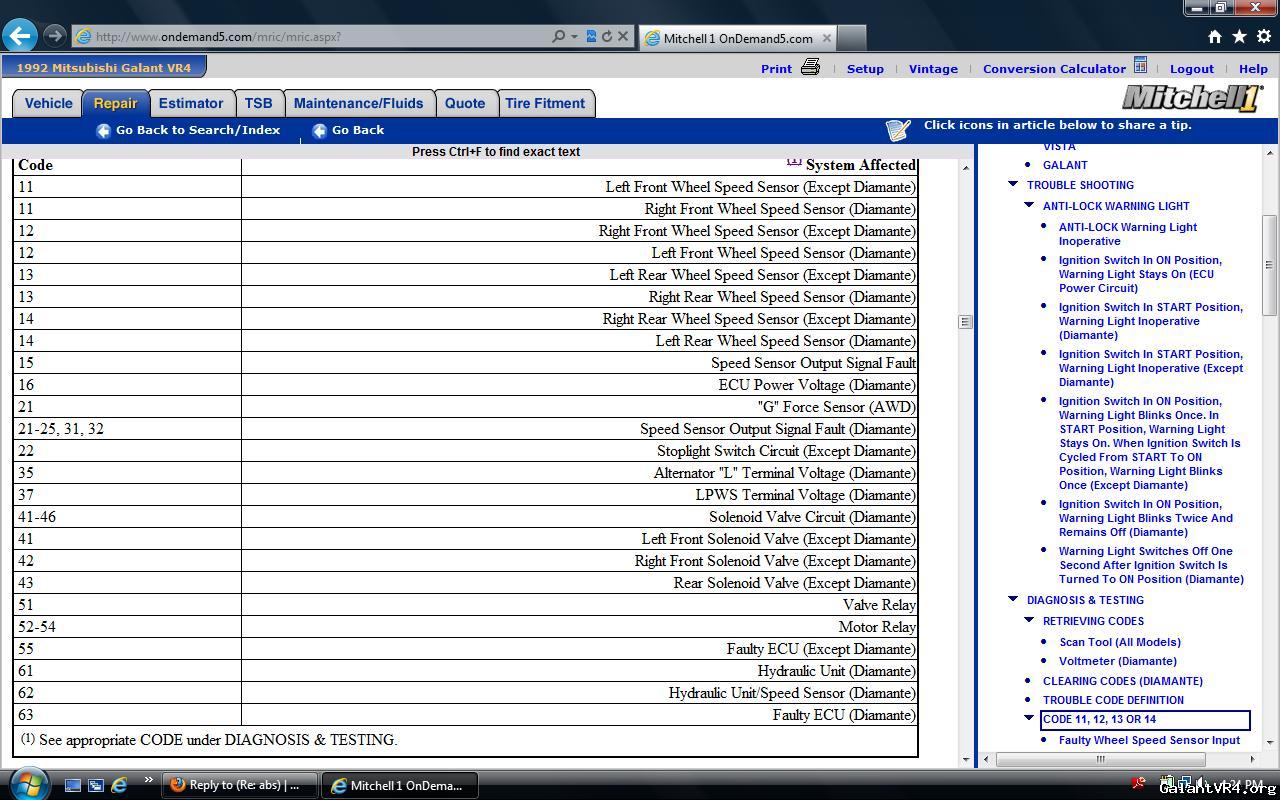The image size is (1280, 800).
Task: Click the Logout link
Action: [x=1191, y=69]
